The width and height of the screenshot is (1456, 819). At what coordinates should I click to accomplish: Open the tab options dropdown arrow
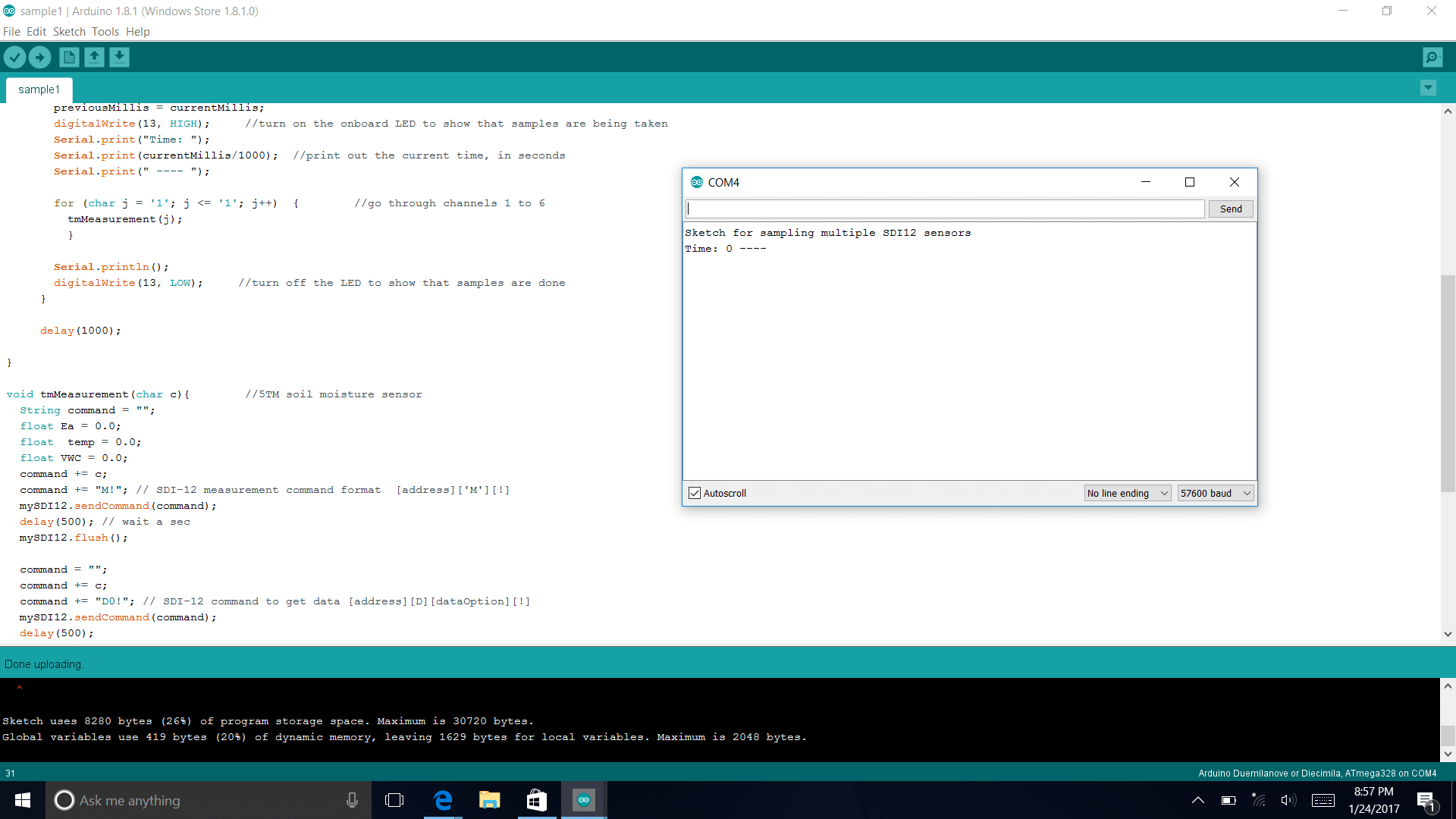click(1428, 88)
